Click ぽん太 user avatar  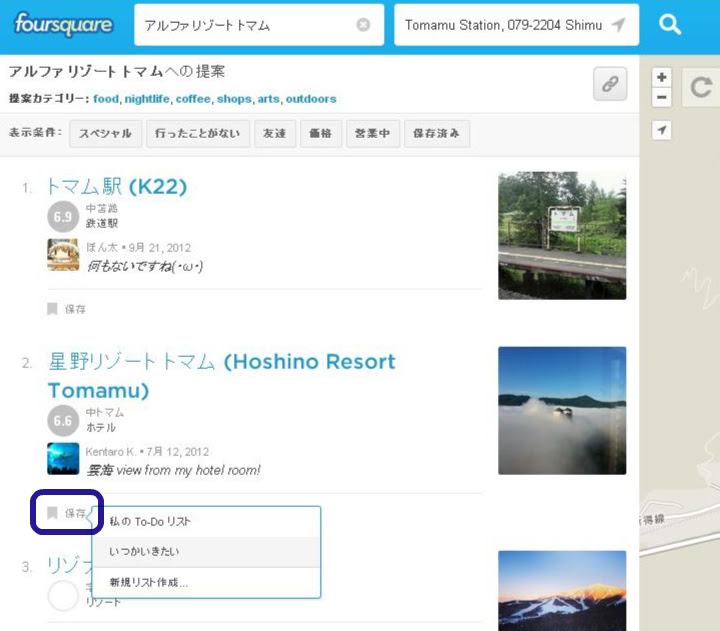(63, 255)
